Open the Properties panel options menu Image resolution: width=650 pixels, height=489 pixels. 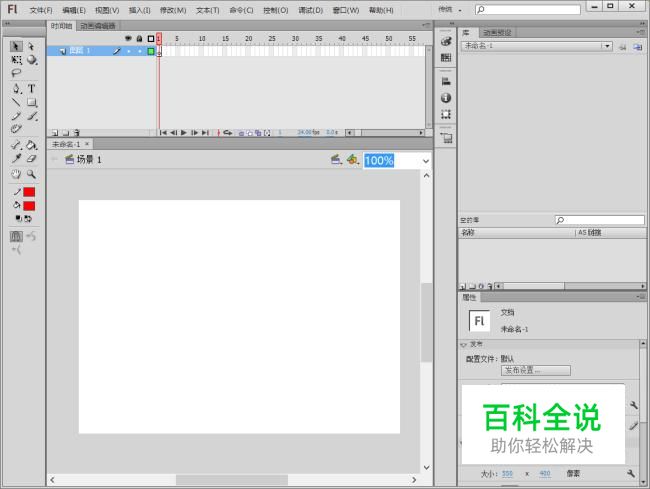coord(640,297)
